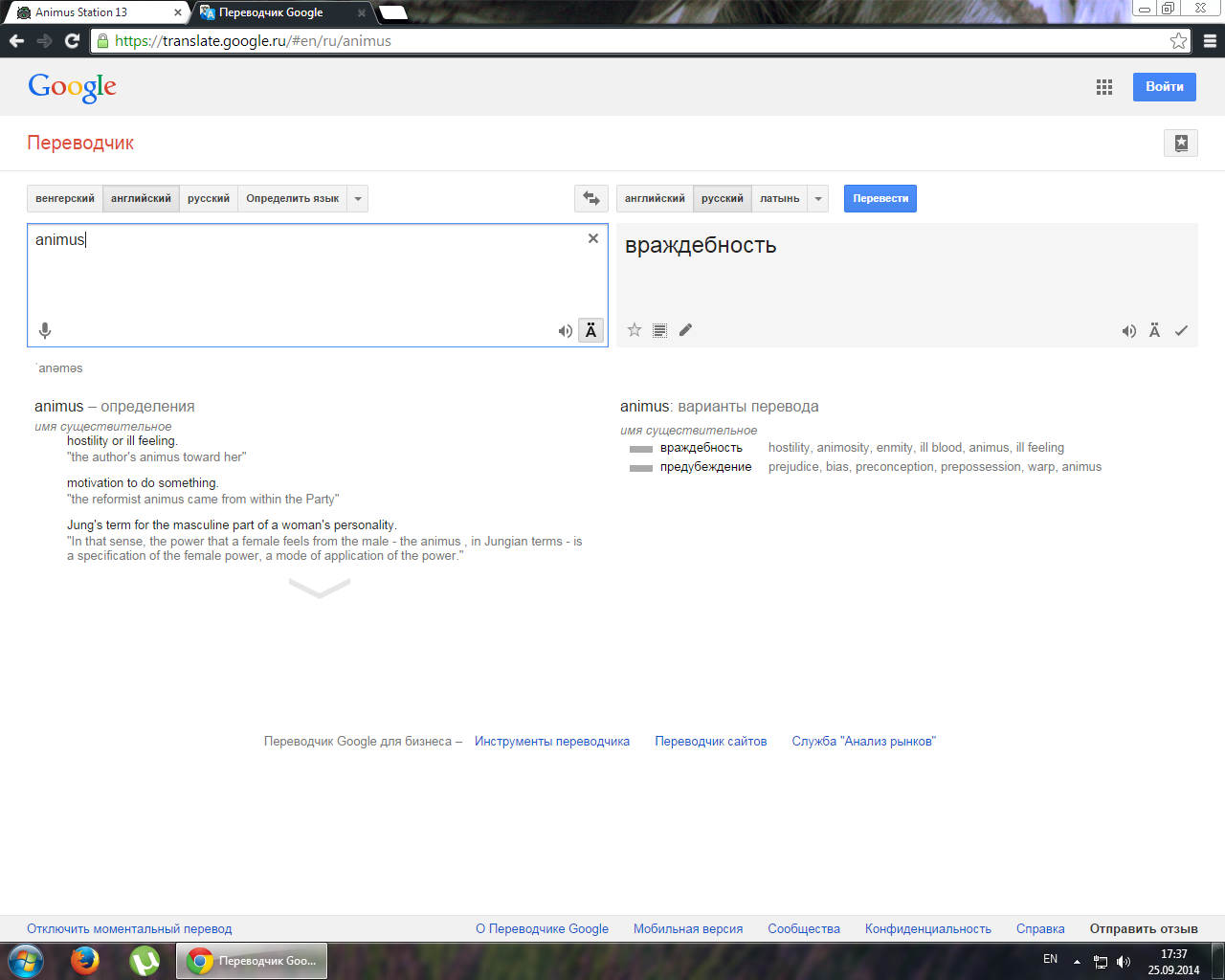Screen dimensions: 1225x980
Task: Close the Animus Station 13 tab
Action: [x=177, y=12]
